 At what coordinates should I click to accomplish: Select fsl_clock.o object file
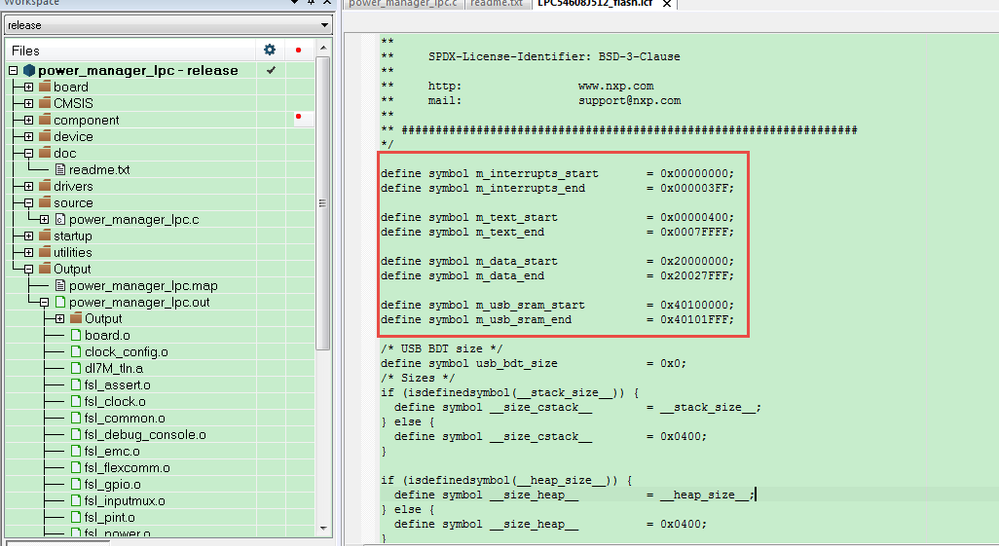tap(115, 401)
